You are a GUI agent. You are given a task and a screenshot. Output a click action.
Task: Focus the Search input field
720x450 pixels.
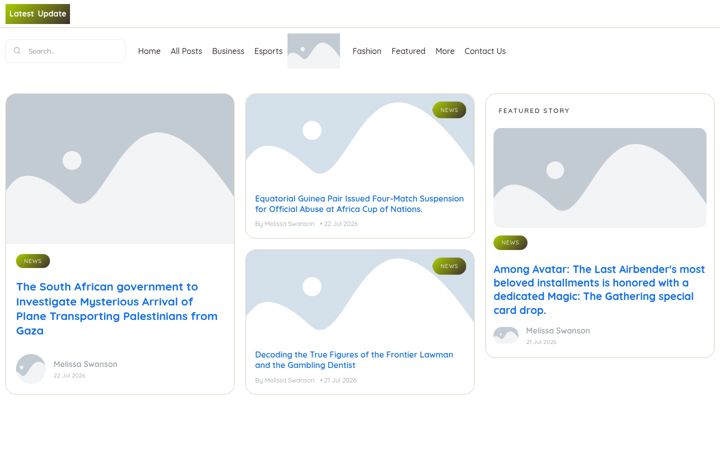(65, 51)
